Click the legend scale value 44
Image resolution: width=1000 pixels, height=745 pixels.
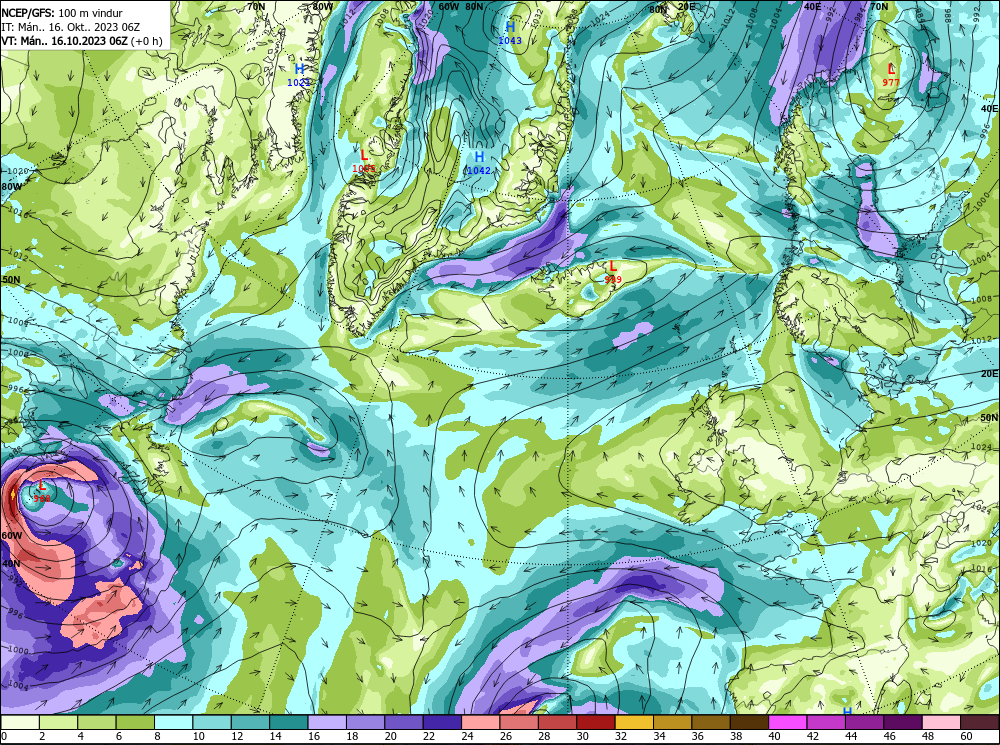point(851,736)
